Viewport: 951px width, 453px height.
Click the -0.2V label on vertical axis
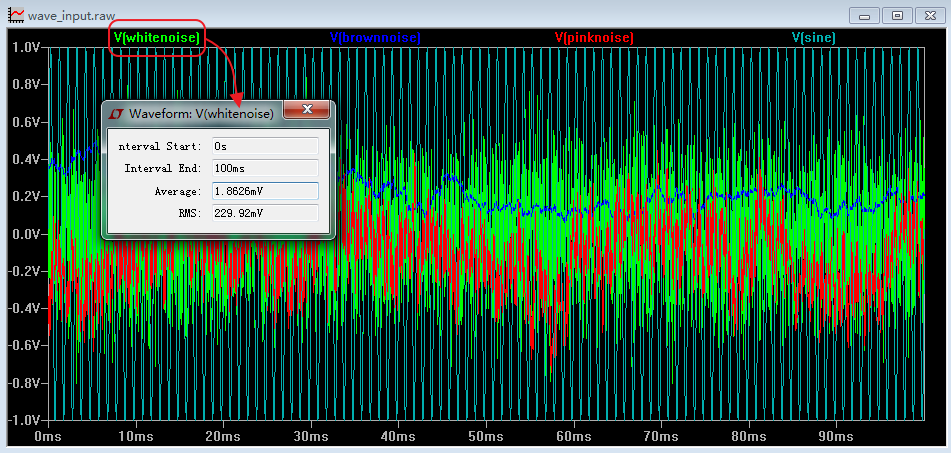tap(25, 271)
